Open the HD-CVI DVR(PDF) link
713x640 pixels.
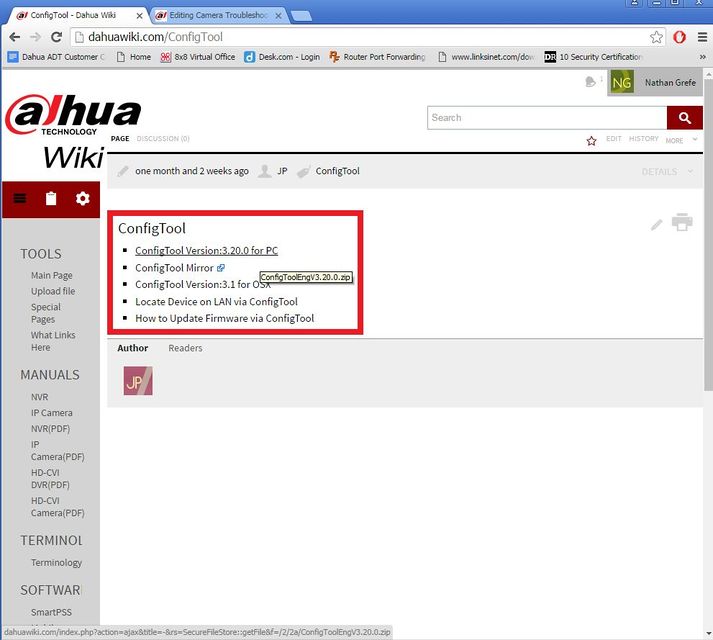(x=50, y=479)
